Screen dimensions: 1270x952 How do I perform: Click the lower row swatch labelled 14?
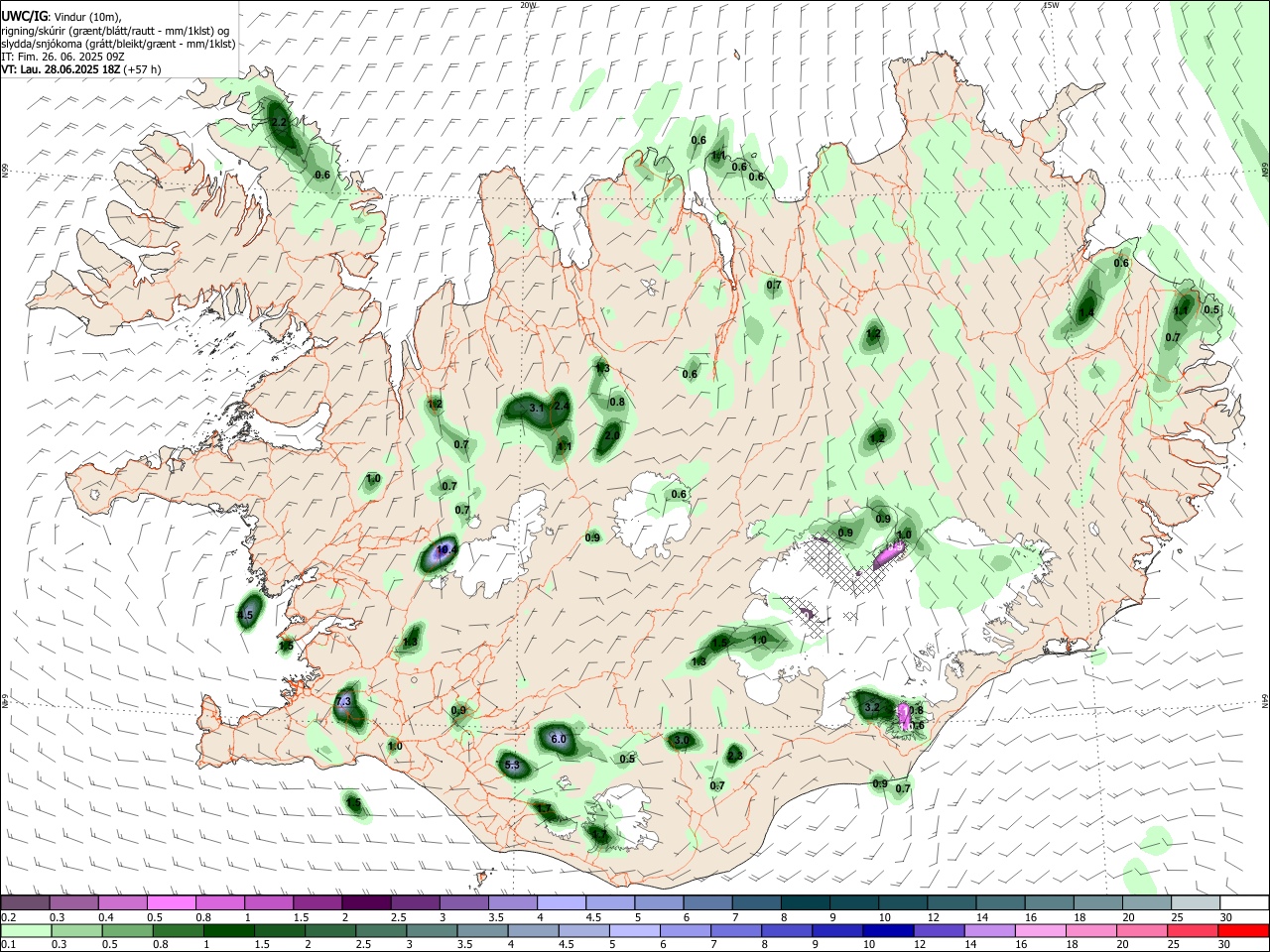pos(990,930)
